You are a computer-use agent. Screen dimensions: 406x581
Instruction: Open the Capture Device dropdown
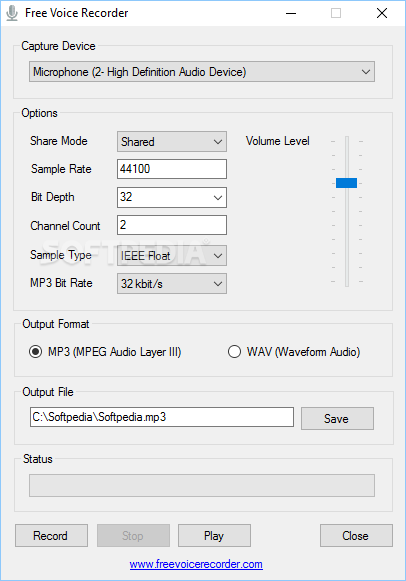(202, 72)
